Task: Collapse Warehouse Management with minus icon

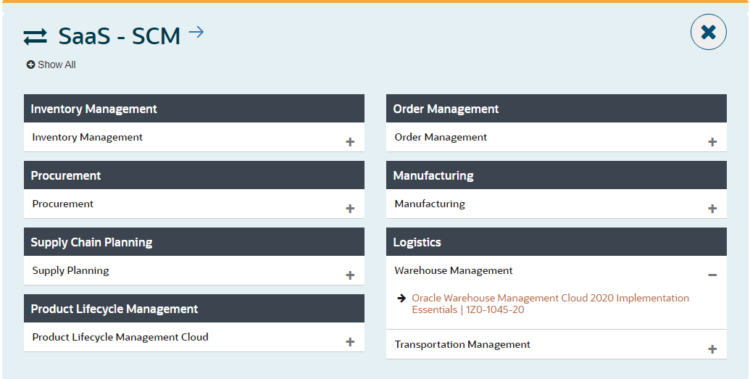Action: pyautogui.click(x=712, y=275)
